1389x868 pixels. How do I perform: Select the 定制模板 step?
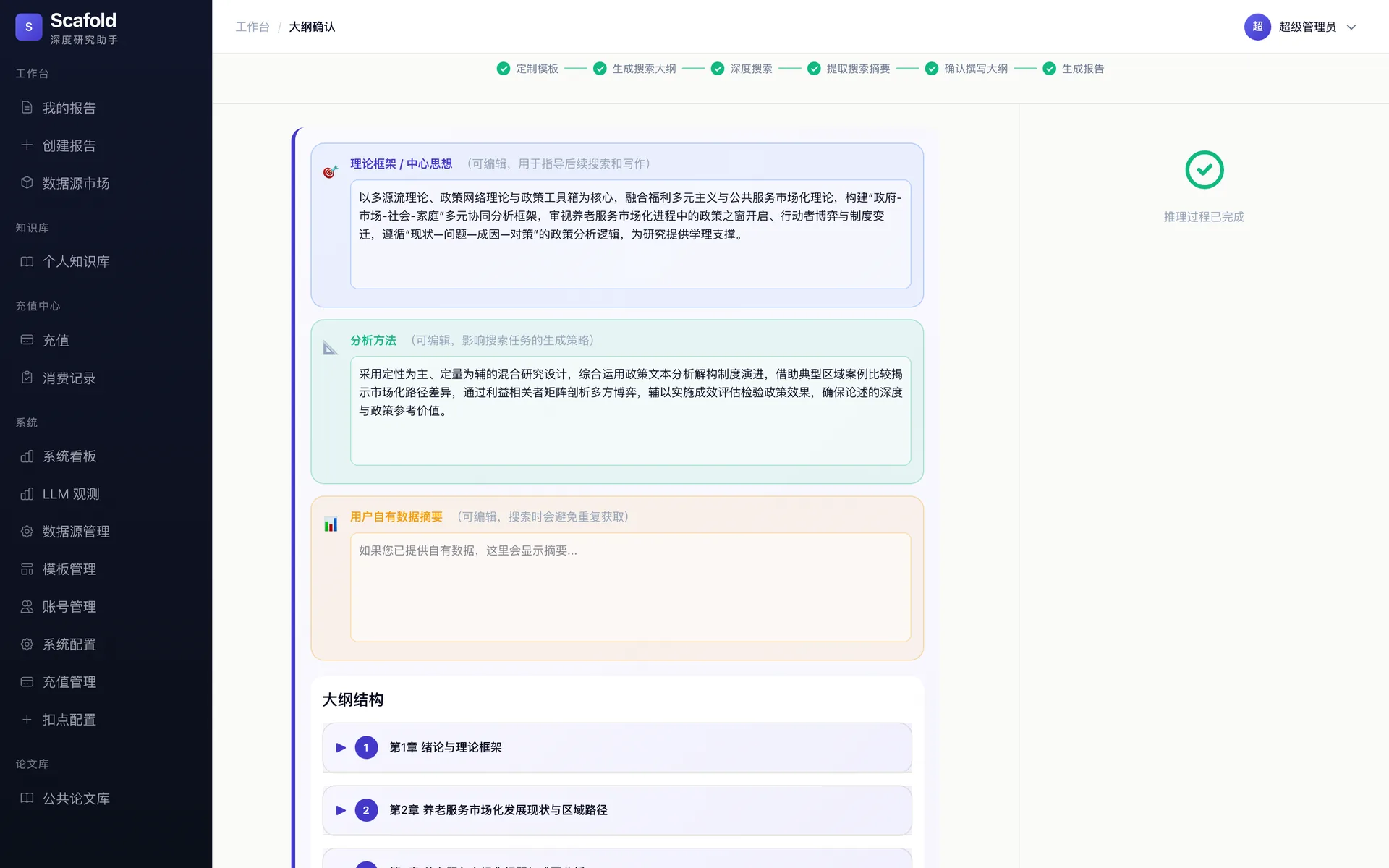(x=527, y=69)
